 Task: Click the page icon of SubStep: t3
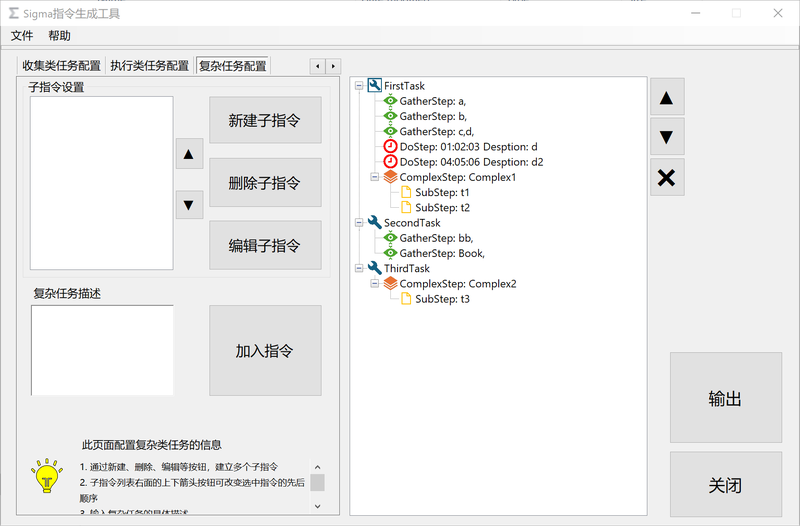tap(406, 298)
